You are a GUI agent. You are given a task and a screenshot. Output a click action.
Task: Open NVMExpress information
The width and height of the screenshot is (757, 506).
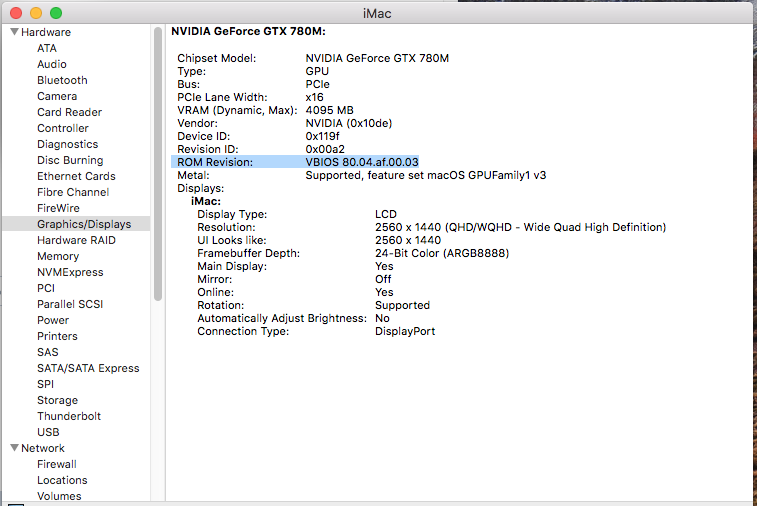tap(70, 272)
